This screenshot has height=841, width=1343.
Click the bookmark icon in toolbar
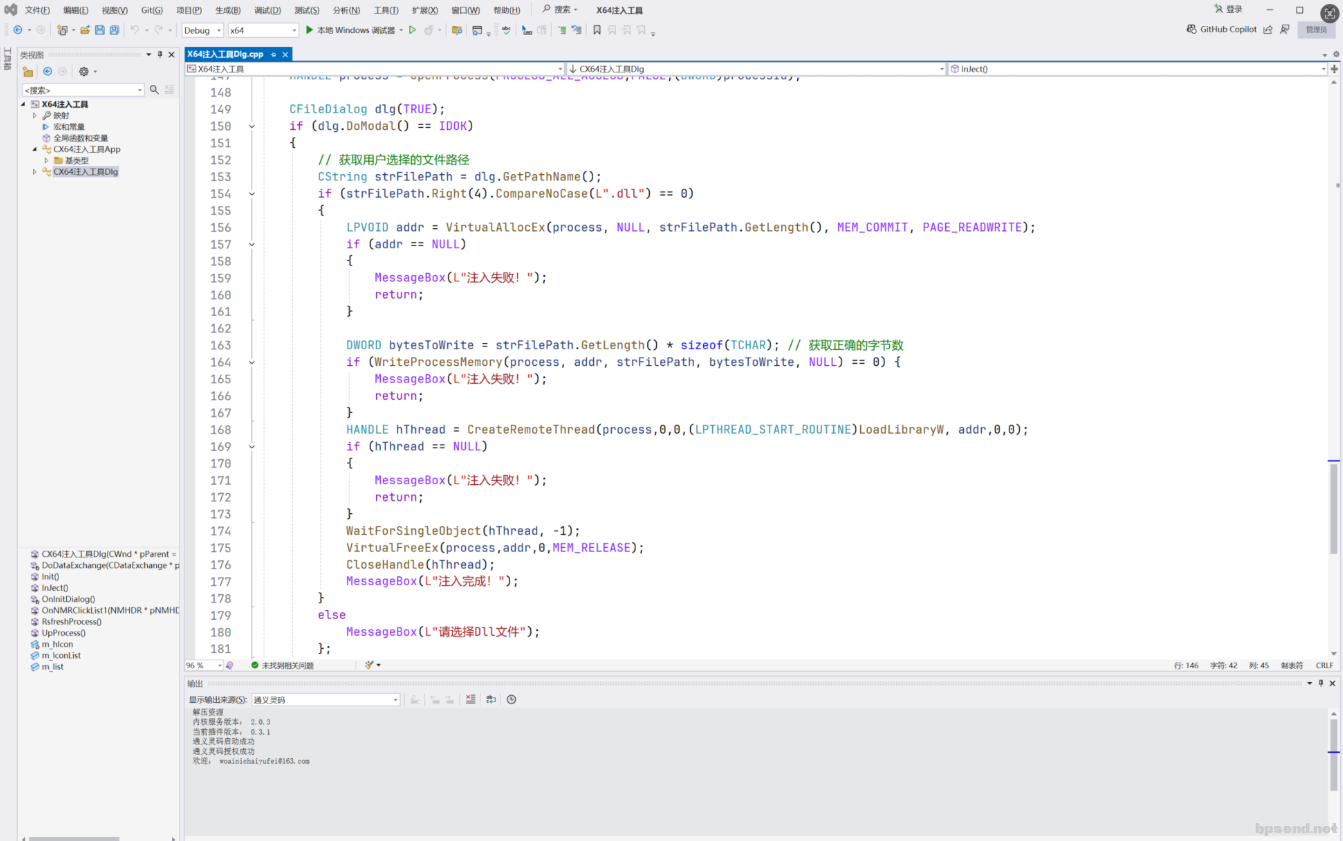597,30
